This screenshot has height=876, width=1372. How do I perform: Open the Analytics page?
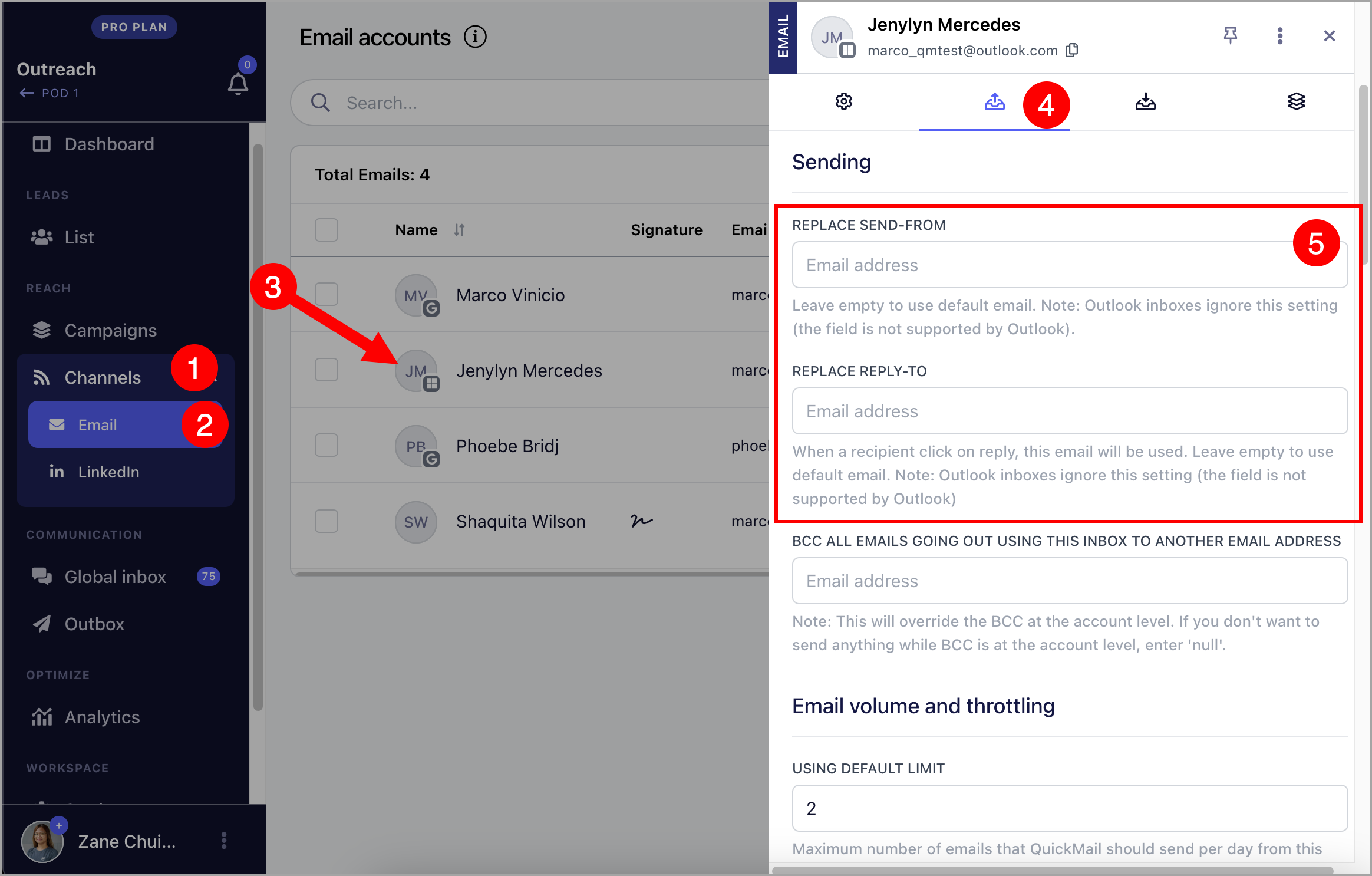[x=103, y=717]
